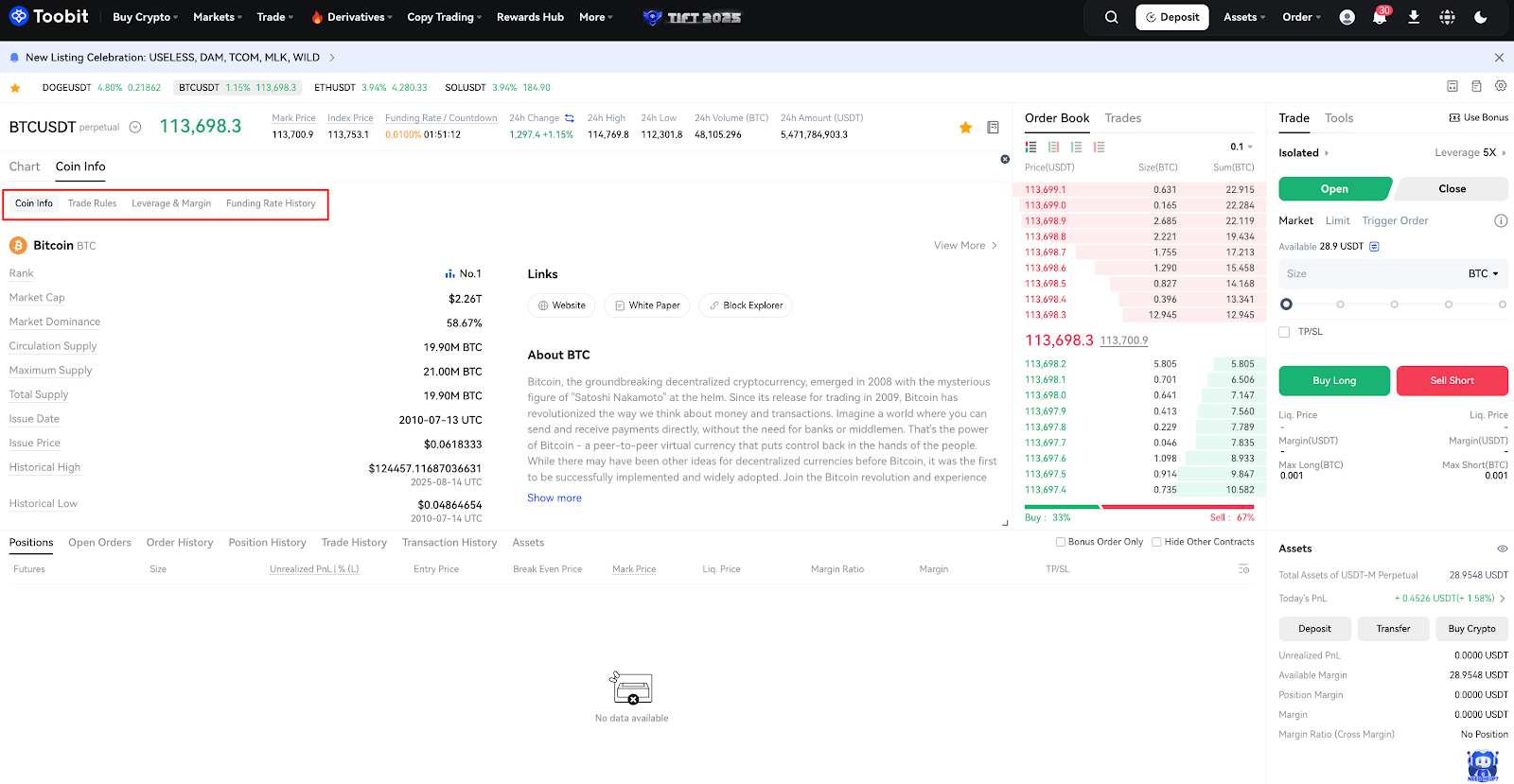Enable the TP/SL checkbox
This screenshot has width=1514, height=784.
[x=1284, y=332]
